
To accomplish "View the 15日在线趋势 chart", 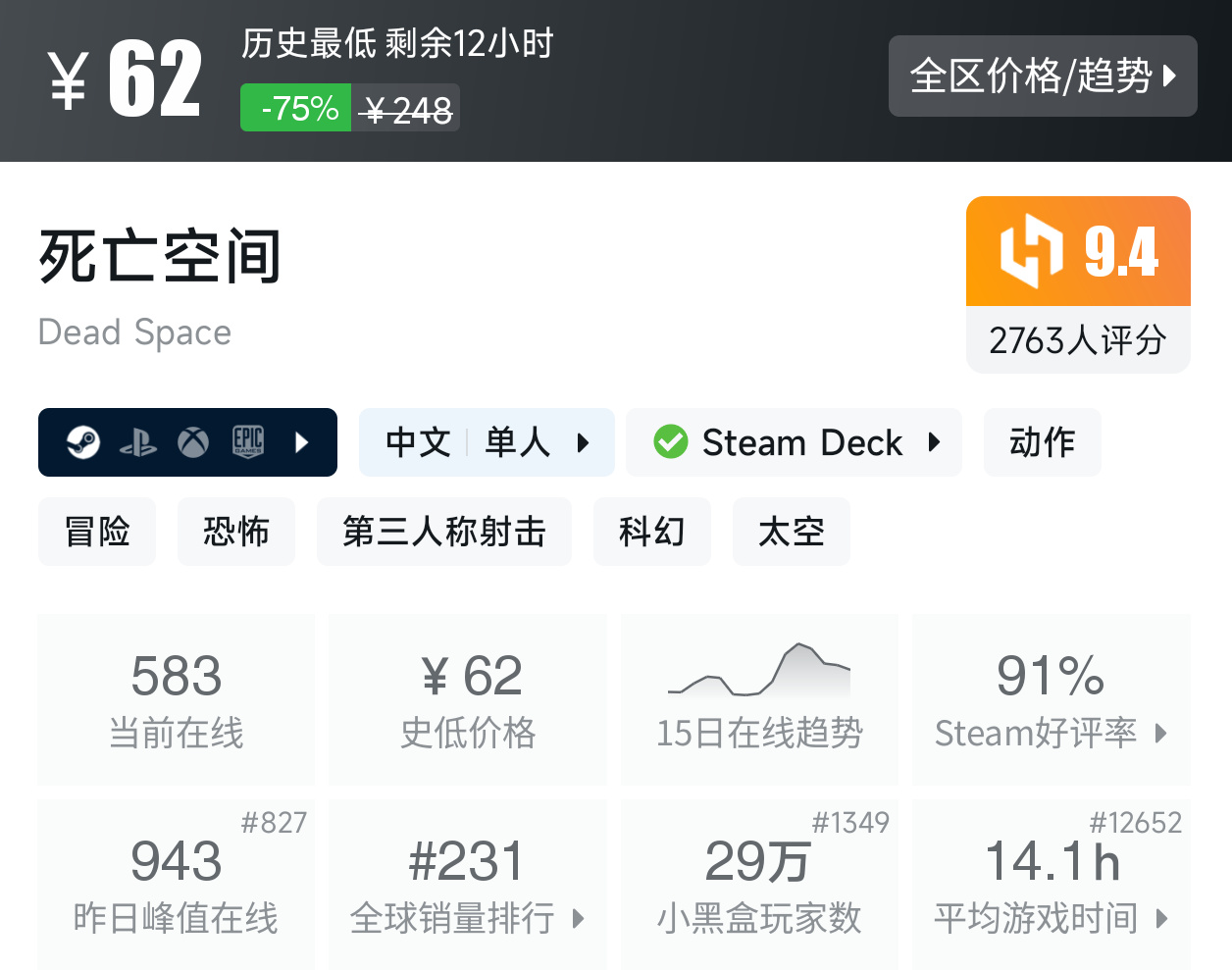I will click(759, 698).
